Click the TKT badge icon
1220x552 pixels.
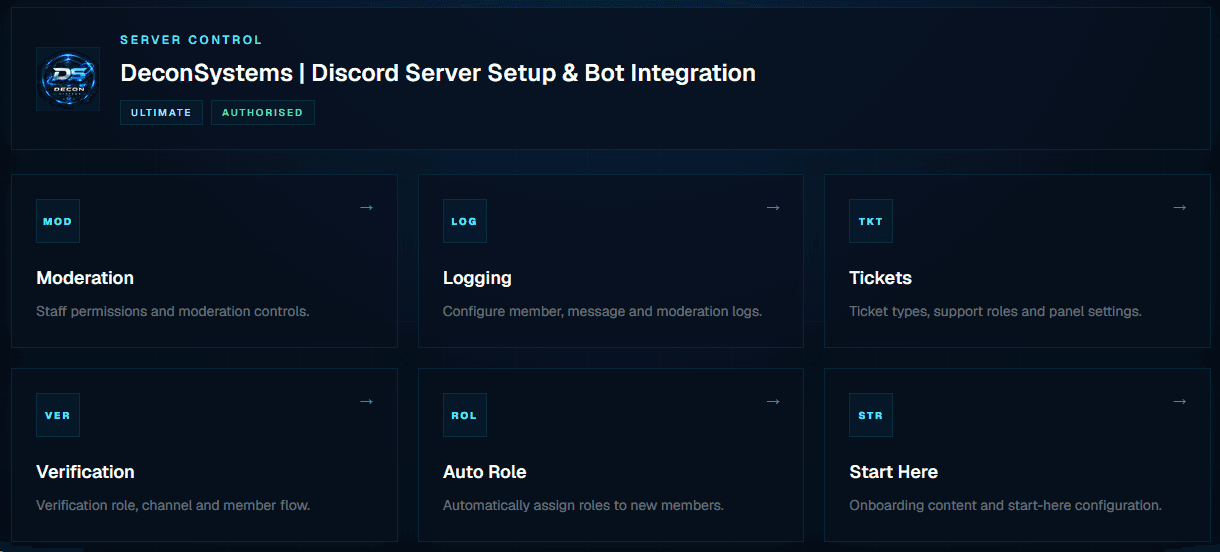pyautogui.click(x=871, y=221)
